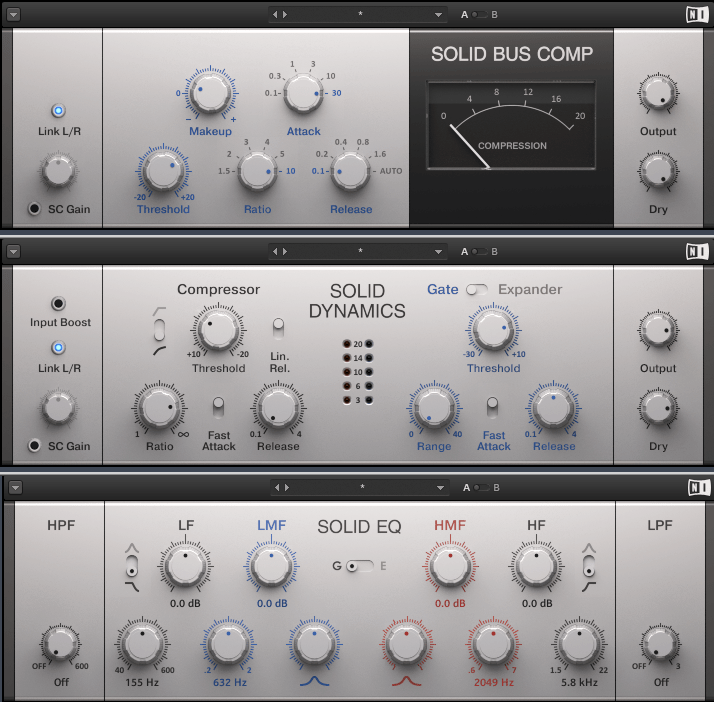Click the gain reduction LED meter
The width and height of the screenshot is (714, 702).
pyautogui.click(x=358, y=372)
